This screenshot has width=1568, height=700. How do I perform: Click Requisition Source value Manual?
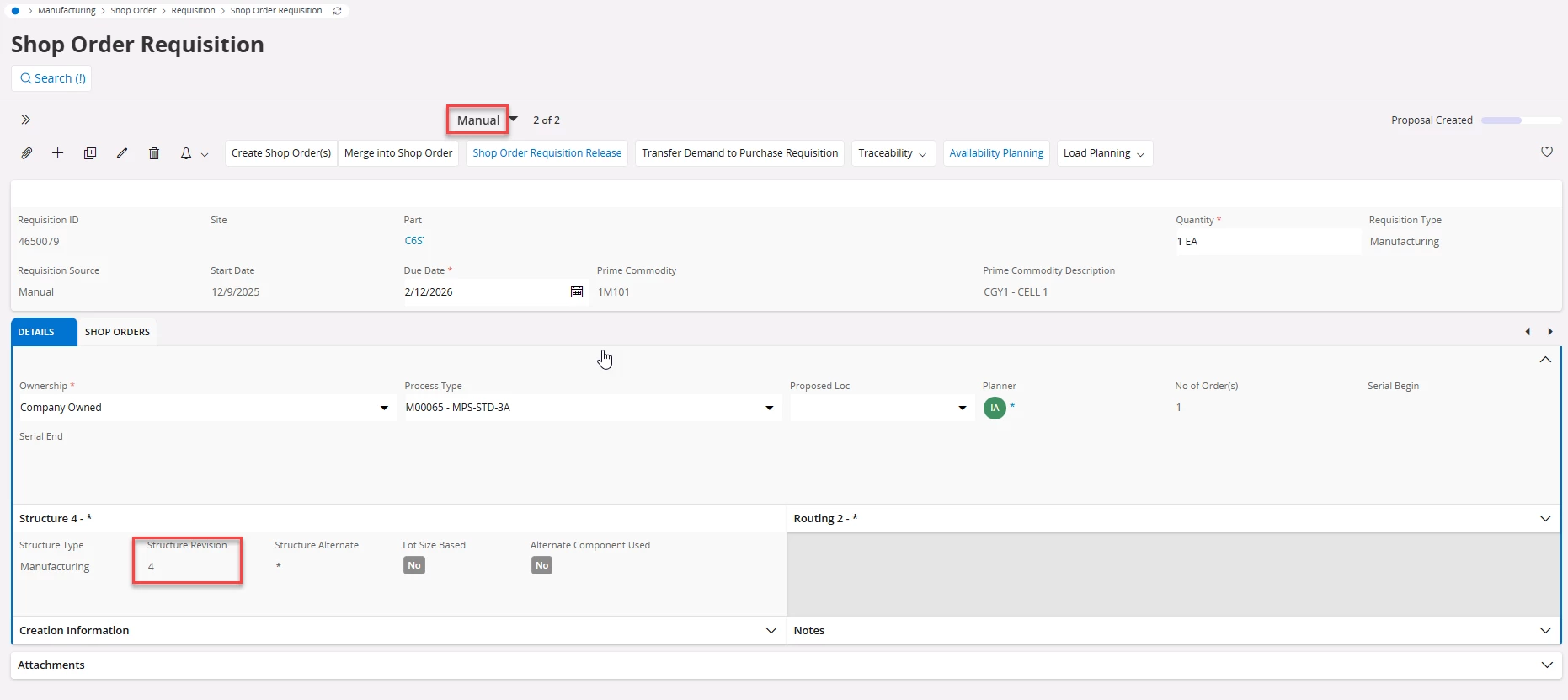pyautogui.click(x=36, y=292)
